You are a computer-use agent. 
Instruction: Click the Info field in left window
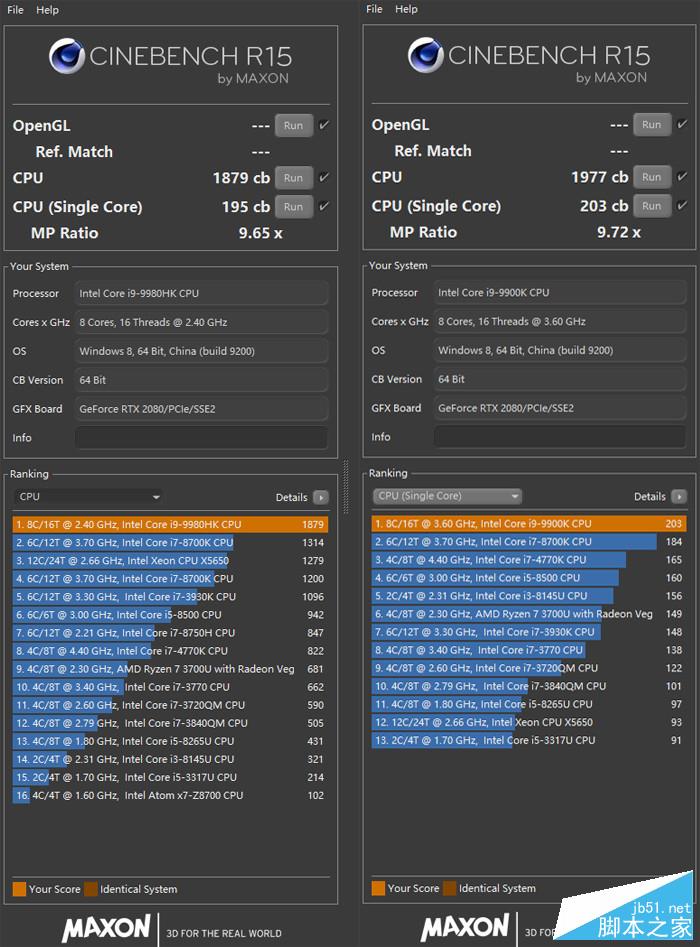click(x=201, y=438)
